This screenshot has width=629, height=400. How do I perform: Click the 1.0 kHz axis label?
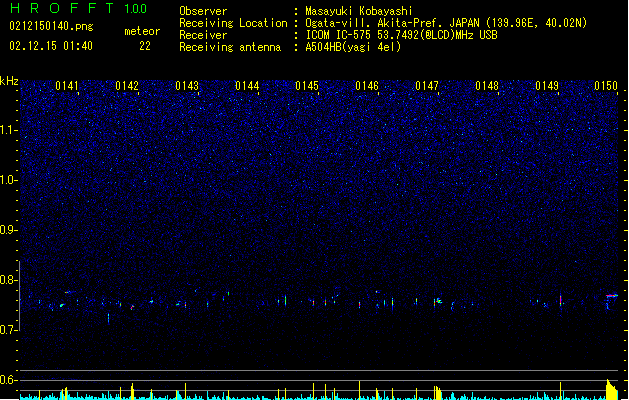pyautogui.click(x=9, y=180)
